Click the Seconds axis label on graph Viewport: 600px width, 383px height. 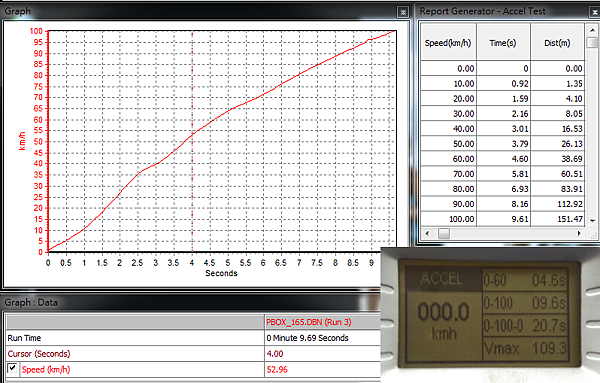(x=221, y=273)
